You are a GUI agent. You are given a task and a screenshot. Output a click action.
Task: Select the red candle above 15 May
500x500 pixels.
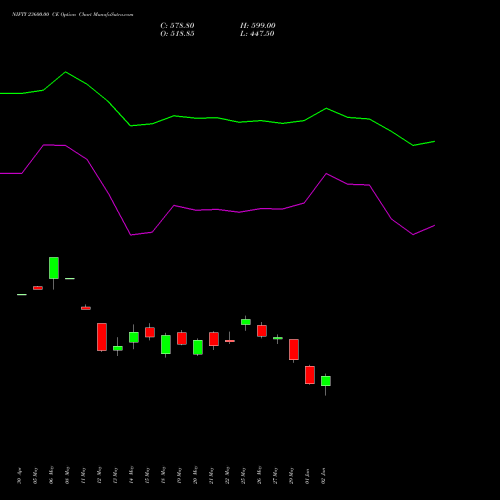coord(150,332)
